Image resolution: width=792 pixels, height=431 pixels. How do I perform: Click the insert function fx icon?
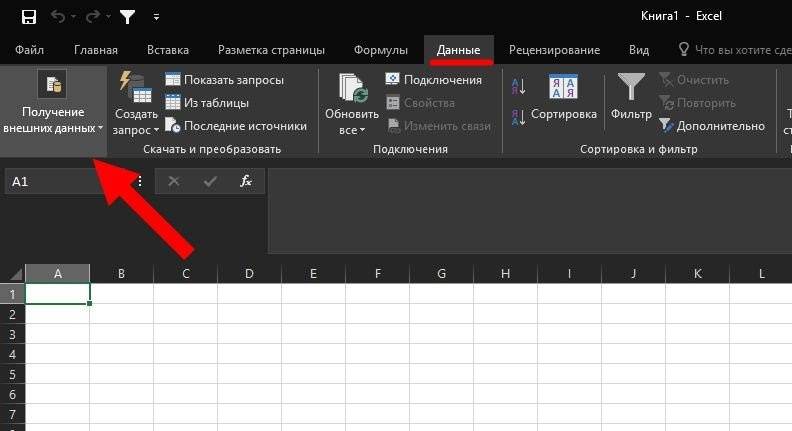point(246,182)
